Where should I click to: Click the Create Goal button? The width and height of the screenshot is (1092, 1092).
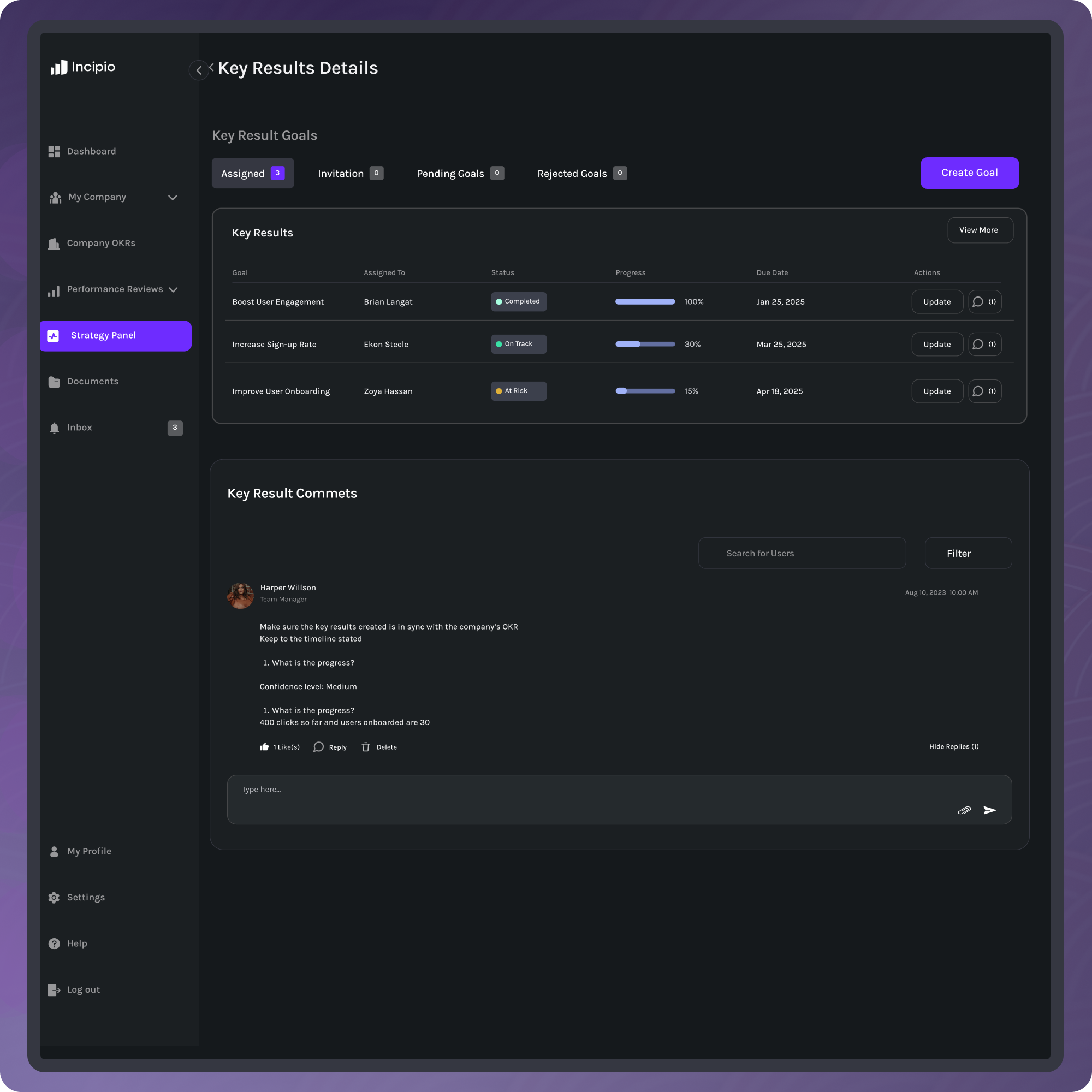(969, 173)
